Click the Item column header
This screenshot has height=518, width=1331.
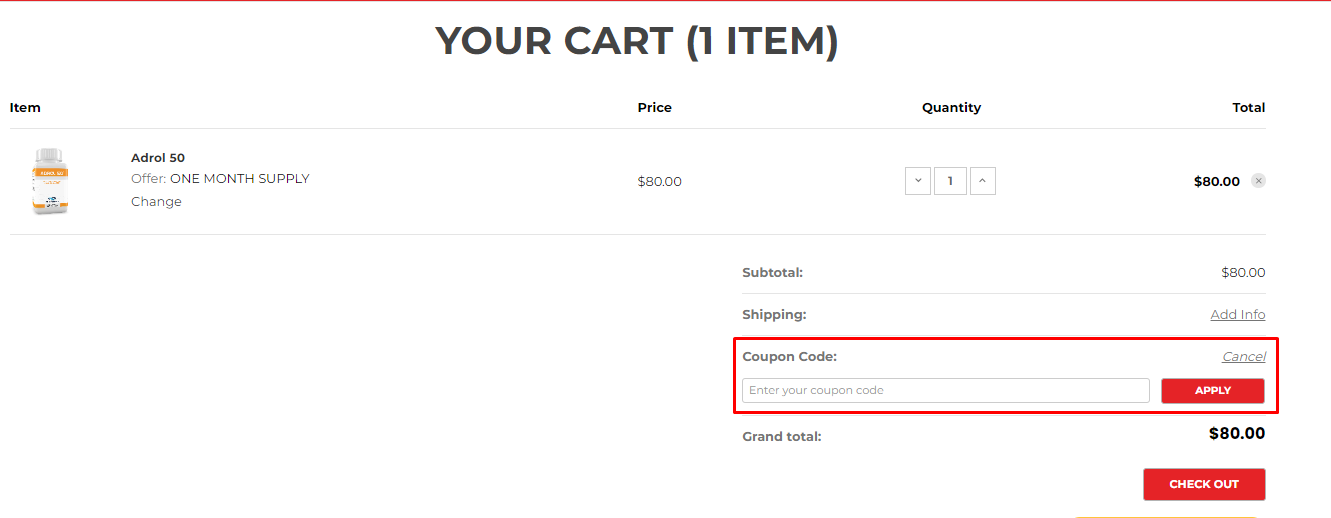[25, 108]
